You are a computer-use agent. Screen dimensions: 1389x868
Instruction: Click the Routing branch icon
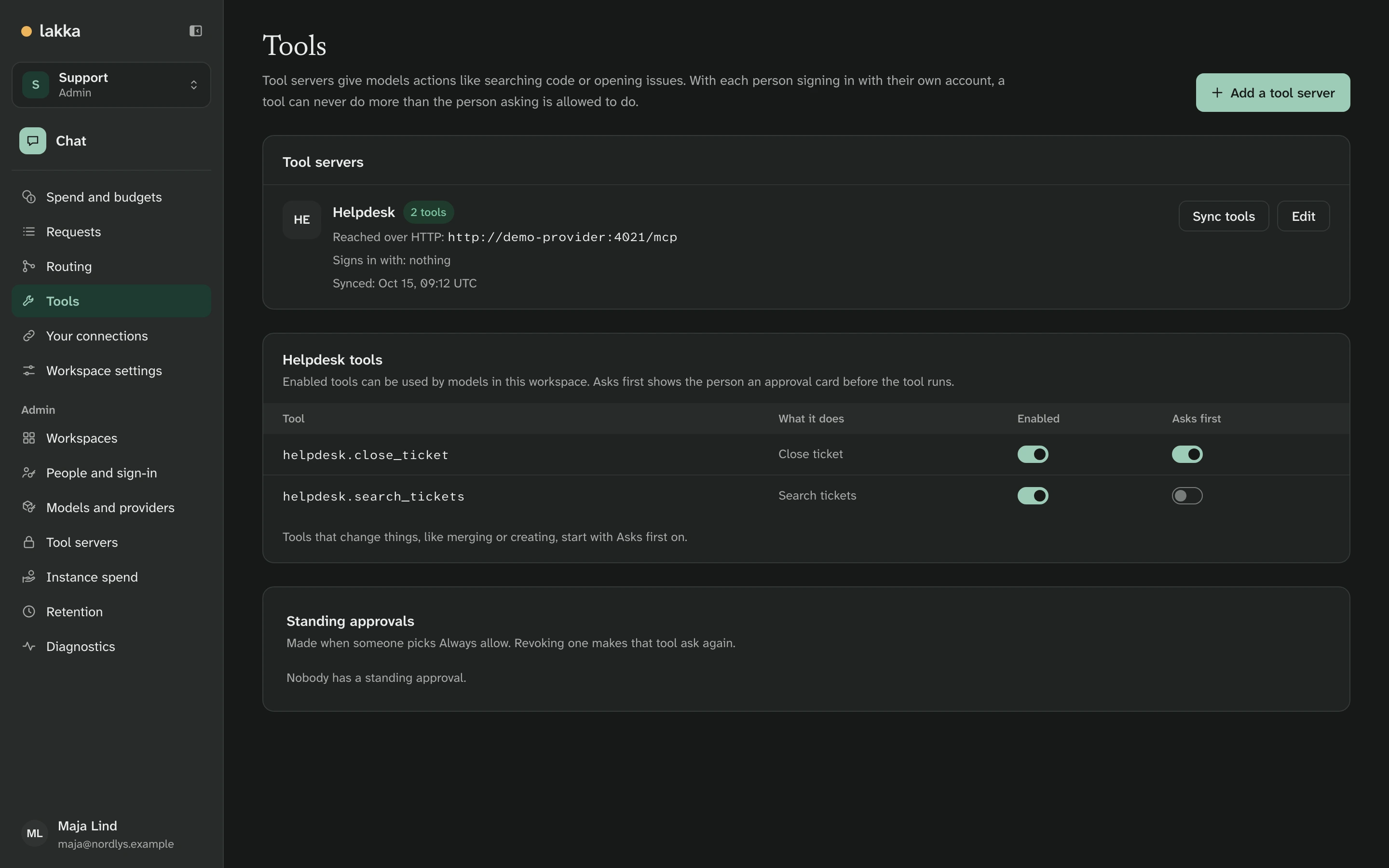[29, 266]
